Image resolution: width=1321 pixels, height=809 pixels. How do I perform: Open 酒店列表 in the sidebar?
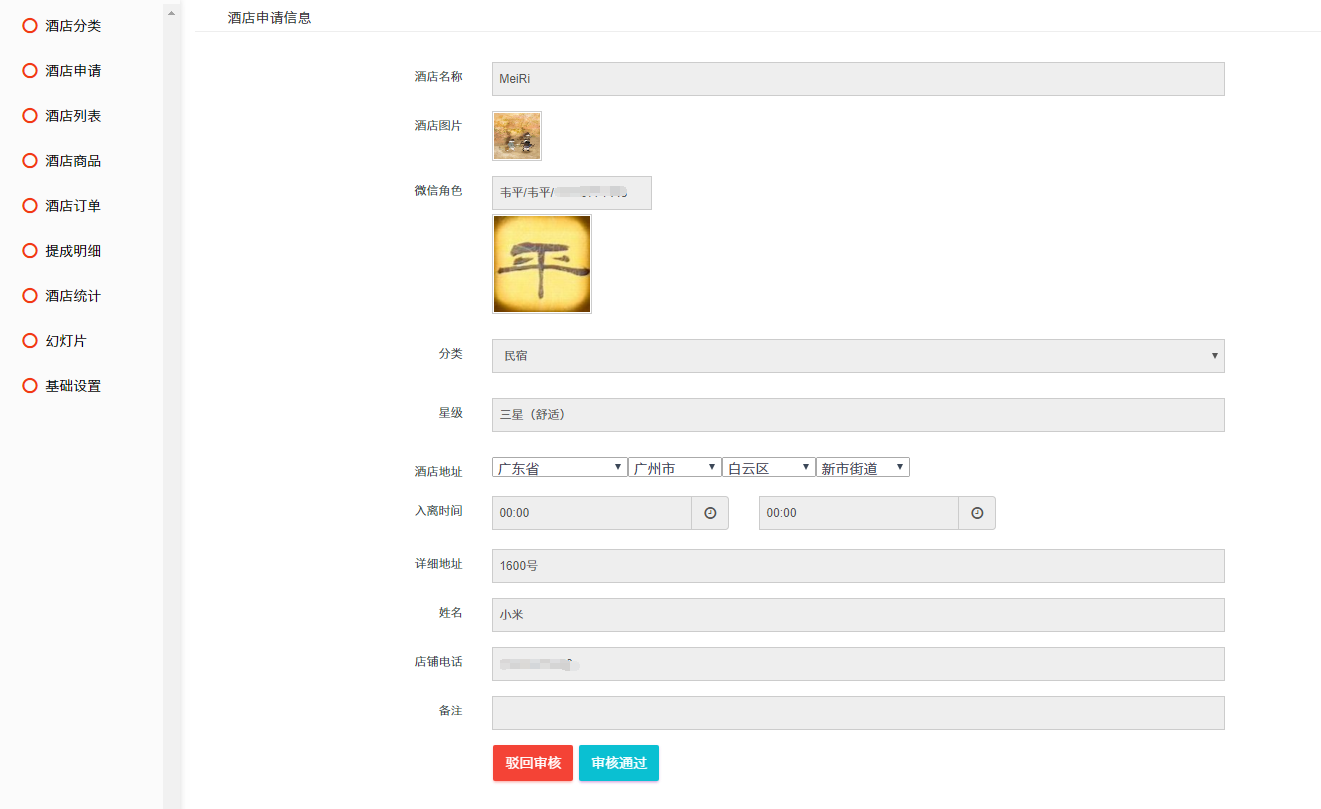(x=73, y=116)
